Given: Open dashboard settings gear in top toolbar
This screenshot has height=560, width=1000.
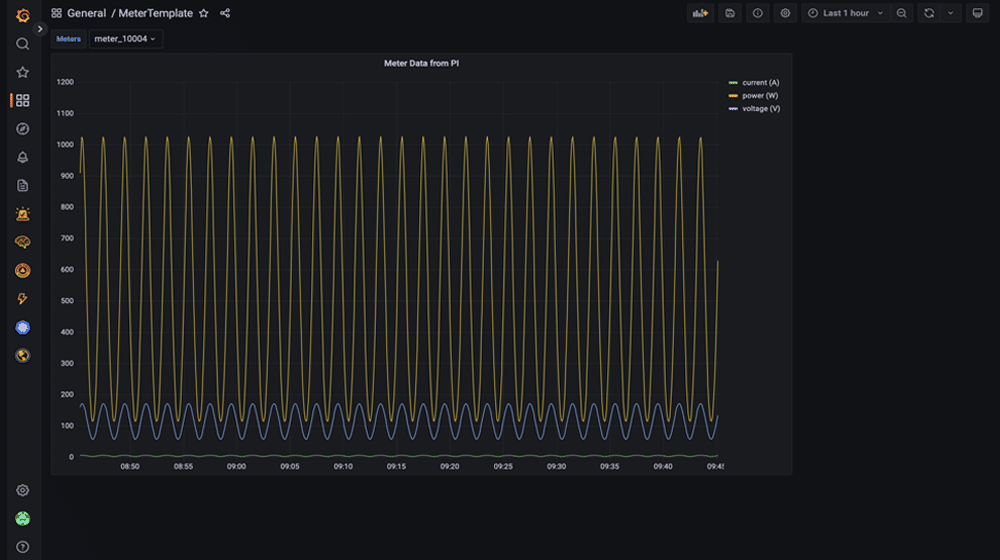Looking at the screenshot, I should (785, 13).
